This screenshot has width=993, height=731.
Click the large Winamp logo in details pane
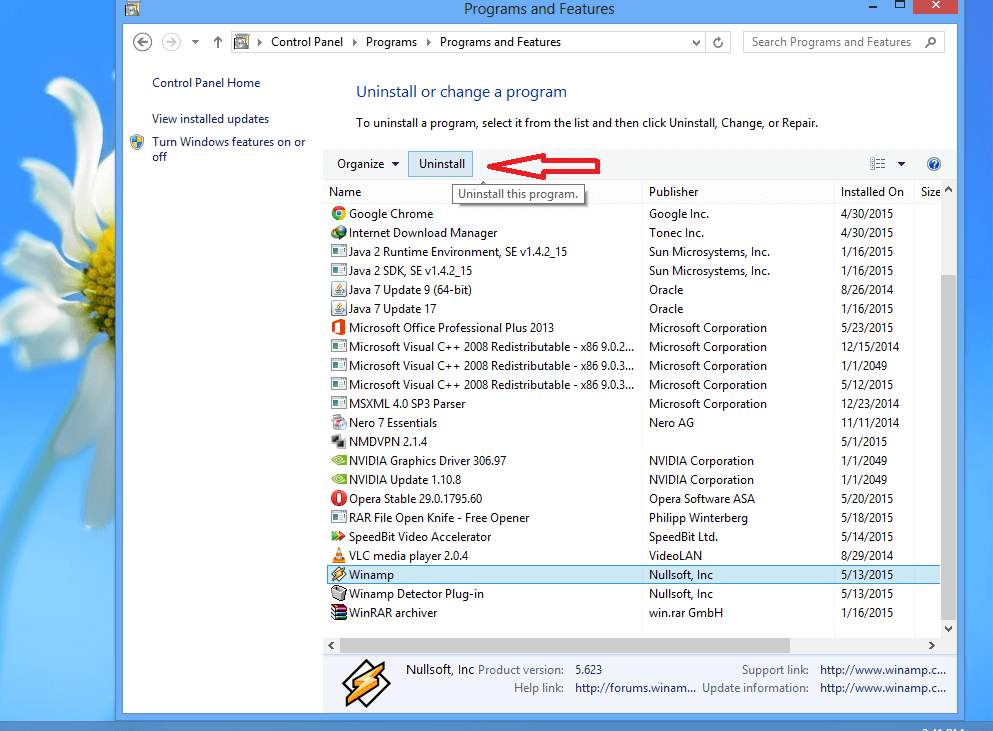[x=366, y=683]
